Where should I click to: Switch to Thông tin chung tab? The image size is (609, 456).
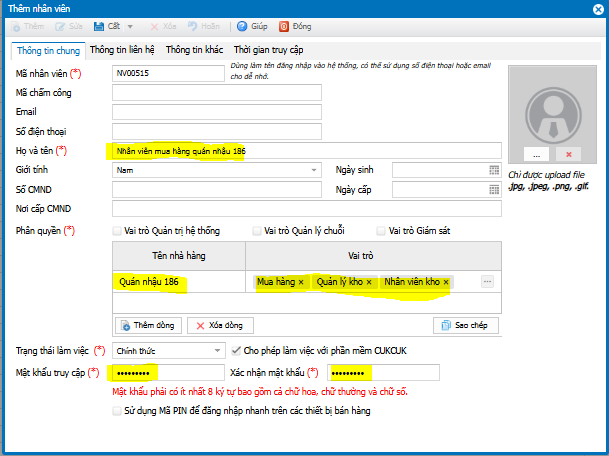click(49, 50)
